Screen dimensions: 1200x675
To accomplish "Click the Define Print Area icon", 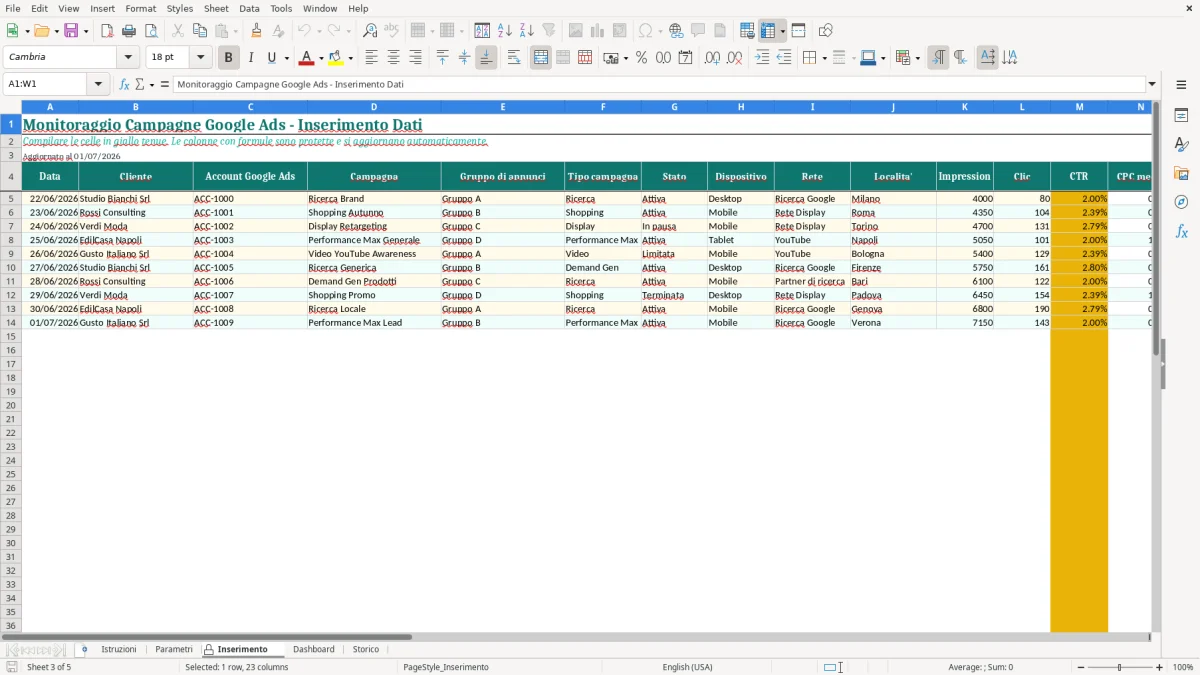I will pyautogui.click(x=747, y=31).
